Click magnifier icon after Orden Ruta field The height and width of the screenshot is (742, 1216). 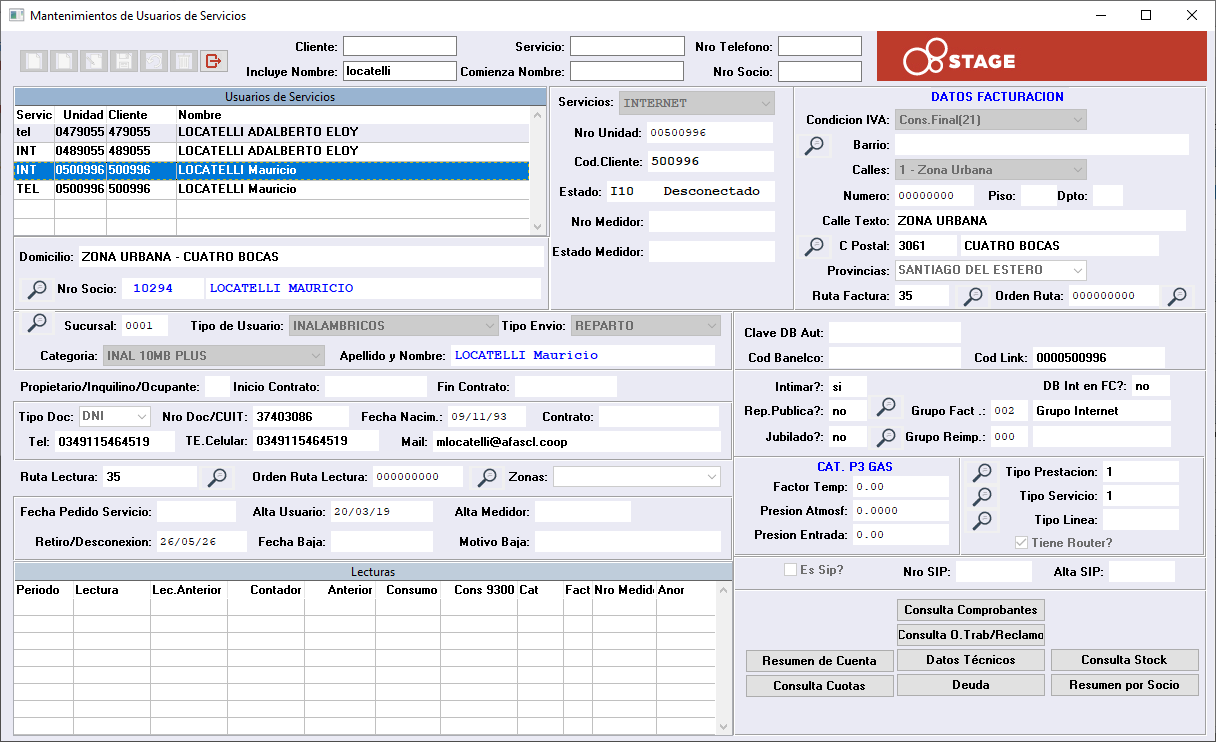(x=1178, y=296)
